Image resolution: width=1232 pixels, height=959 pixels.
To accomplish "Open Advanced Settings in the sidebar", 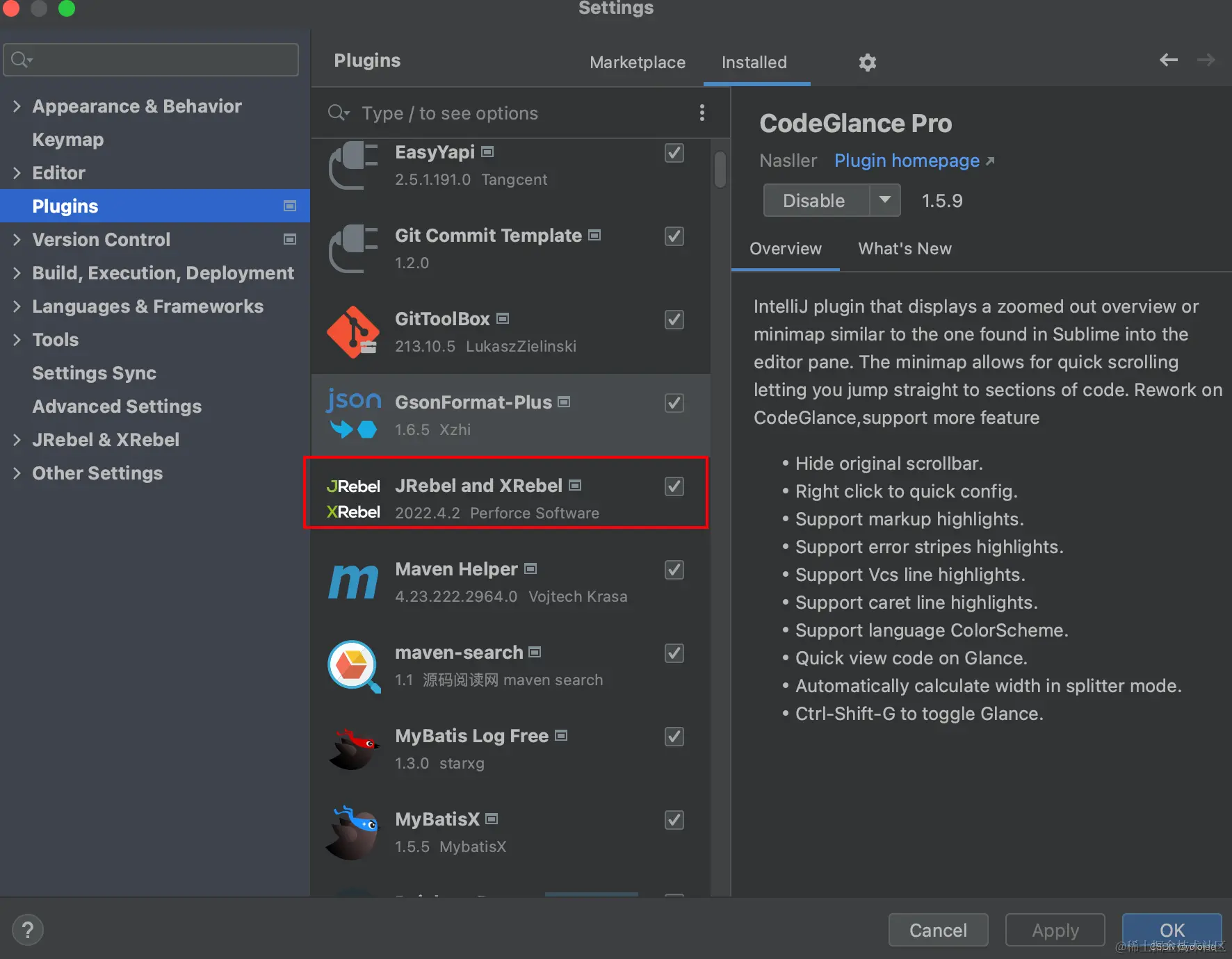I will coord(117,406).
